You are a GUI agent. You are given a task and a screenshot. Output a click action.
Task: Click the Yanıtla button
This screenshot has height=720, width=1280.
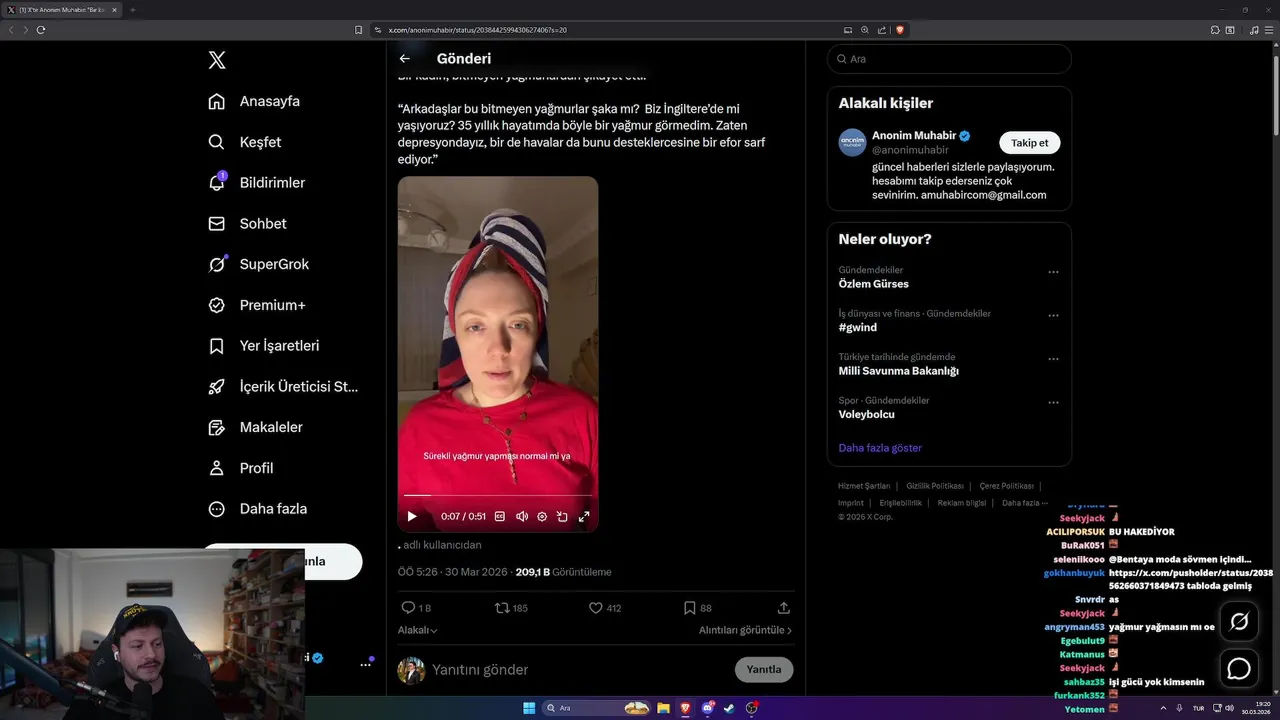[764, 670]
